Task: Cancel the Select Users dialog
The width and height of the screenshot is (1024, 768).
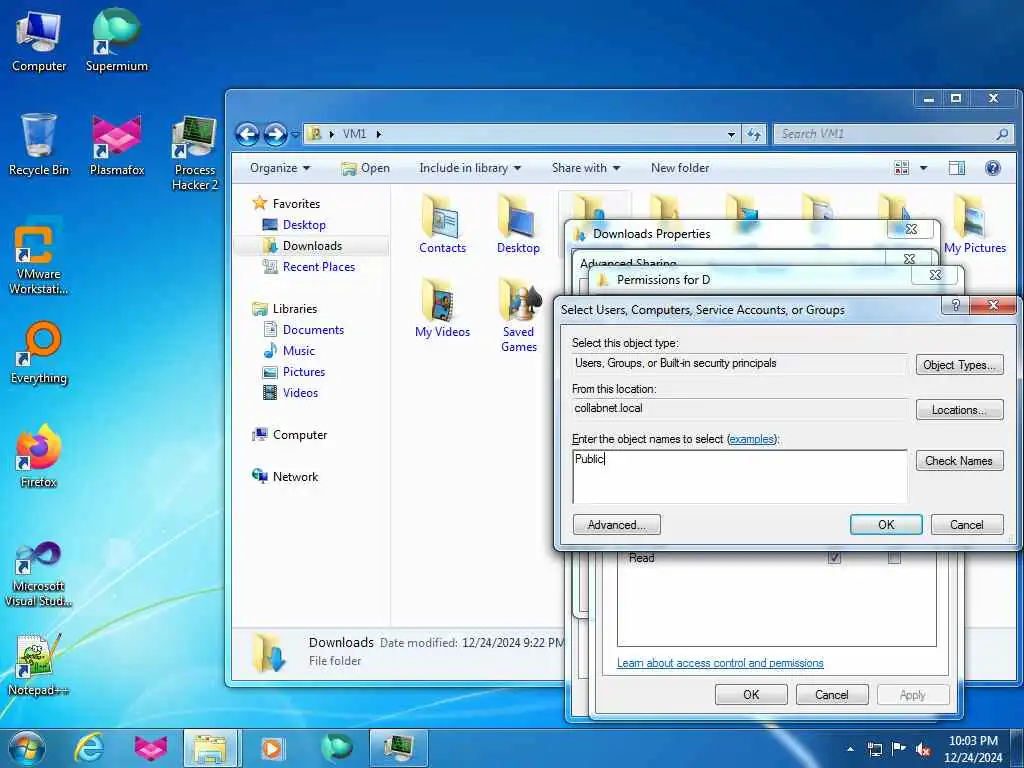Action: 967,525
